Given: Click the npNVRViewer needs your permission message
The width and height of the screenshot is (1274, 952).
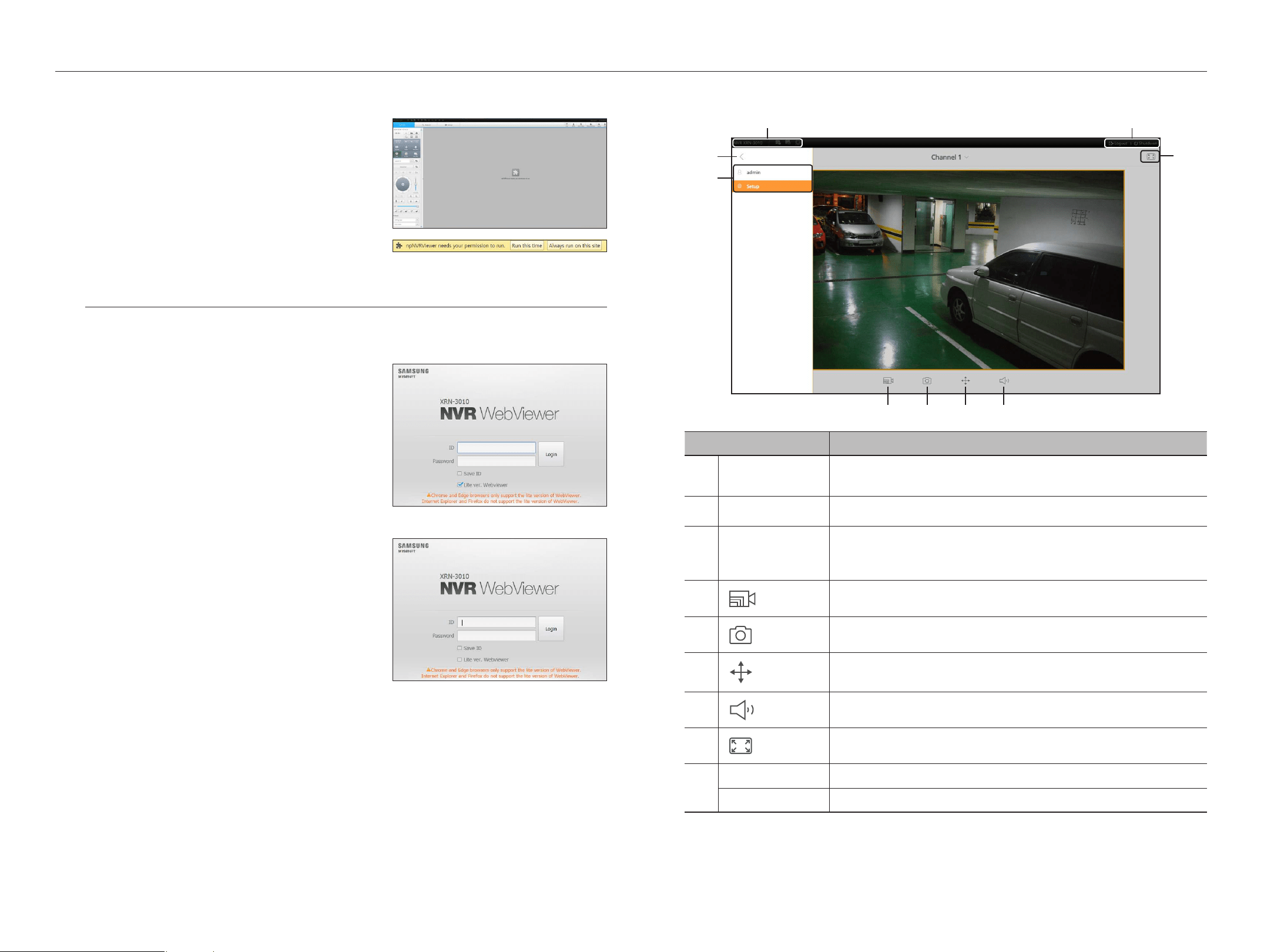Looking at the screenshot, I should pos(455,246).
